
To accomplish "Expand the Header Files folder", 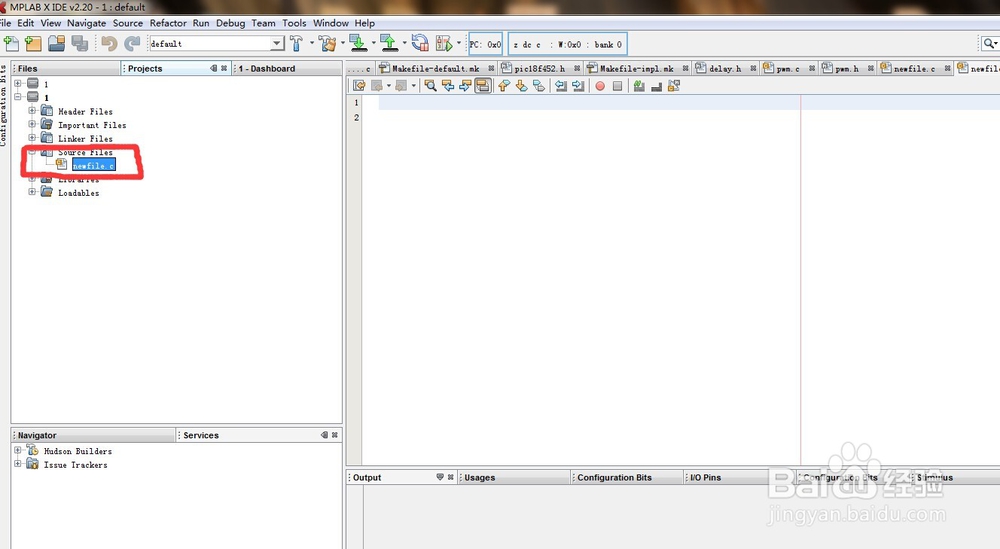I will point(32,111).
